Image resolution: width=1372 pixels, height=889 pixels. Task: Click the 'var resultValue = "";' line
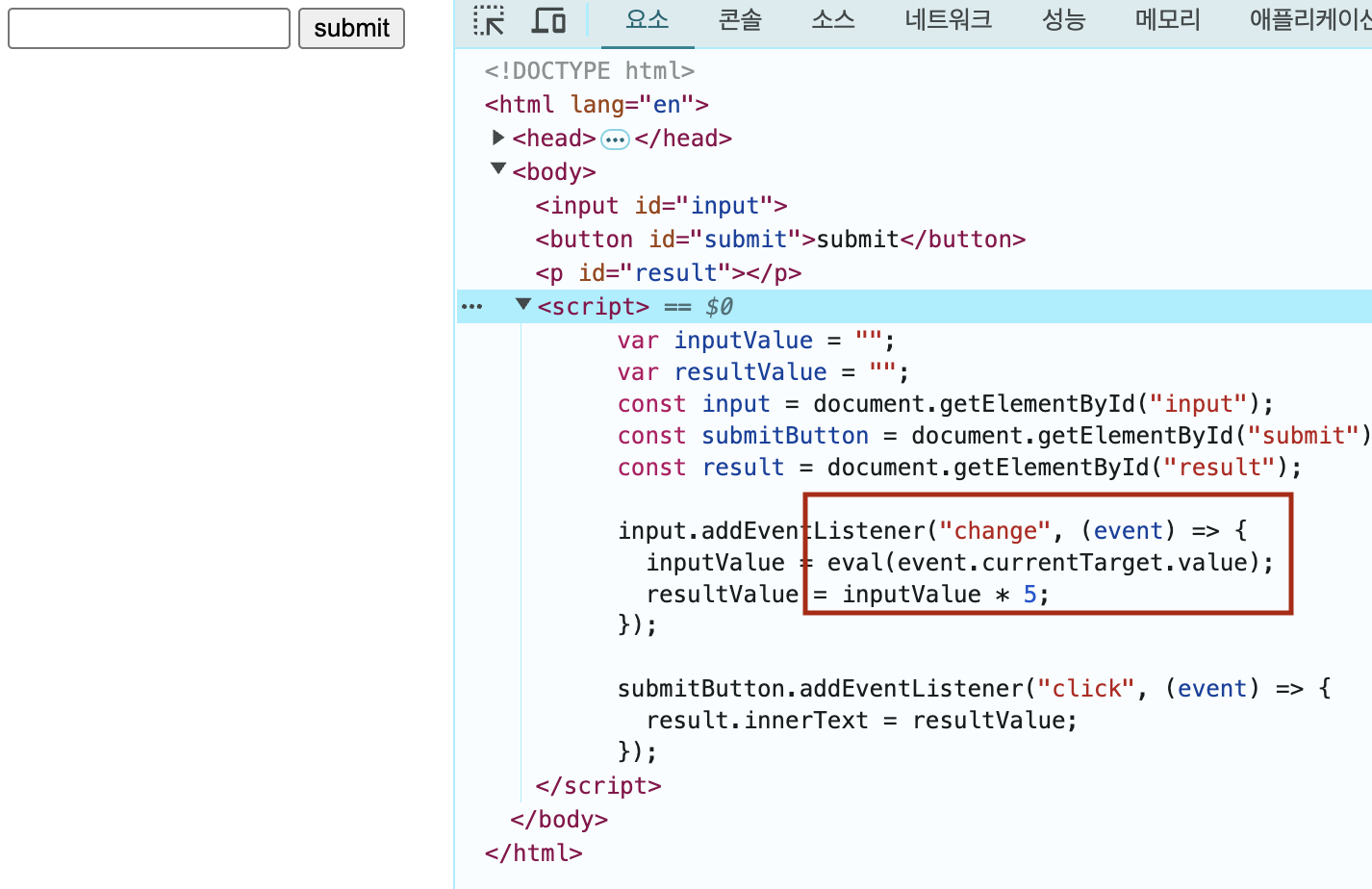(x=763, y=372)
